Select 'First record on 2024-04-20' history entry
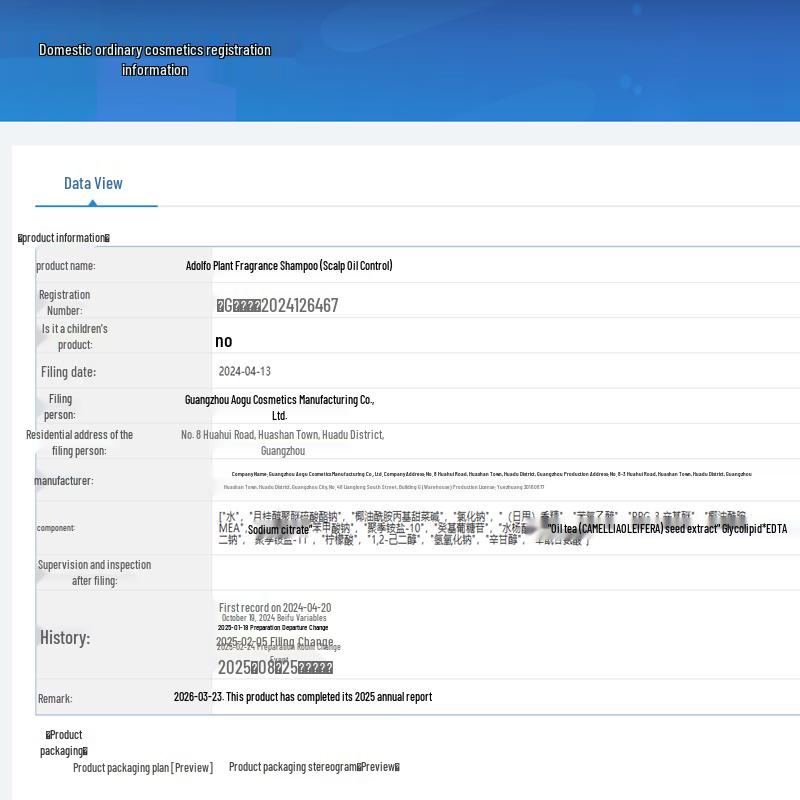Screen dimensions: 800x800 (275, 607)
